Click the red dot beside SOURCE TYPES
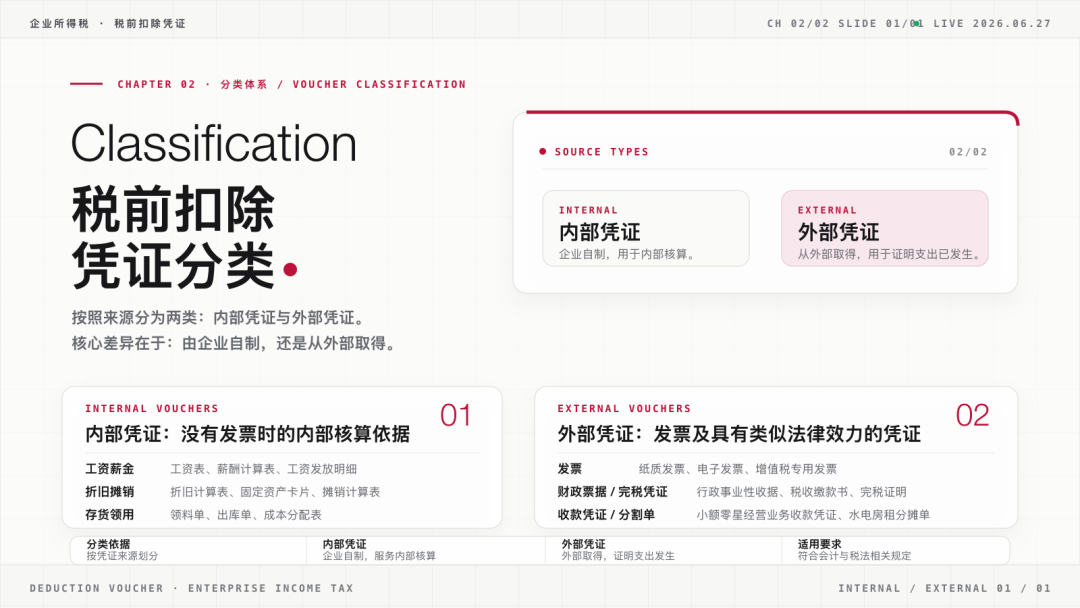 pos(543,151)
